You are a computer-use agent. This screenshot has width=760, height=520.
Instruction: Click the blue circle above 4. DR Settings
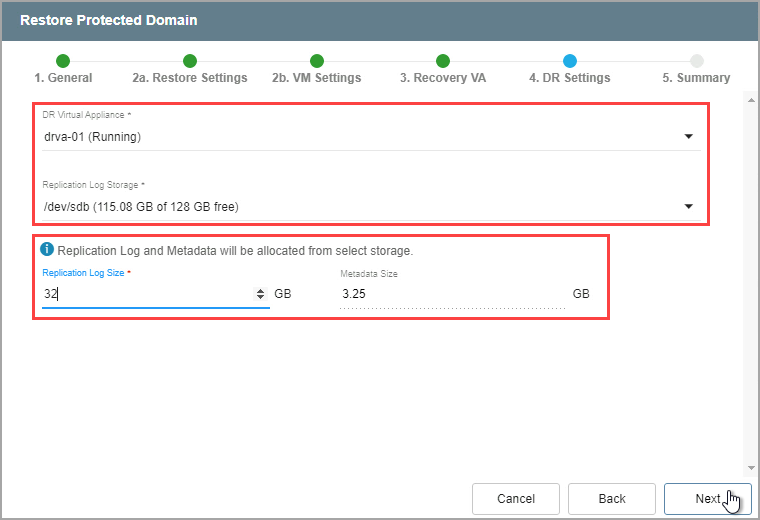570,61
